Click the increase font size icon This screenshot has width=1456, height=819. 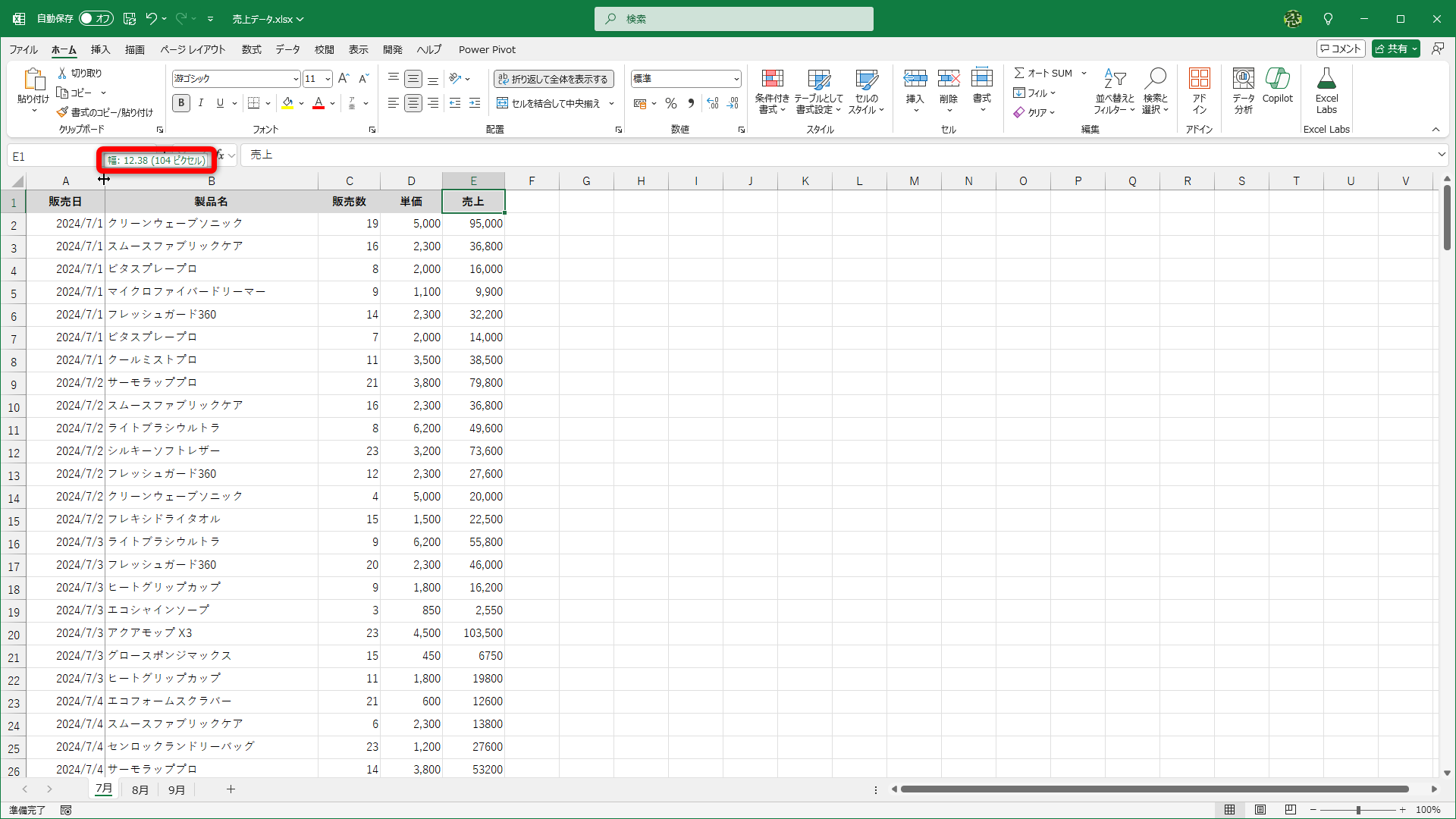click(x=344, y=79)
